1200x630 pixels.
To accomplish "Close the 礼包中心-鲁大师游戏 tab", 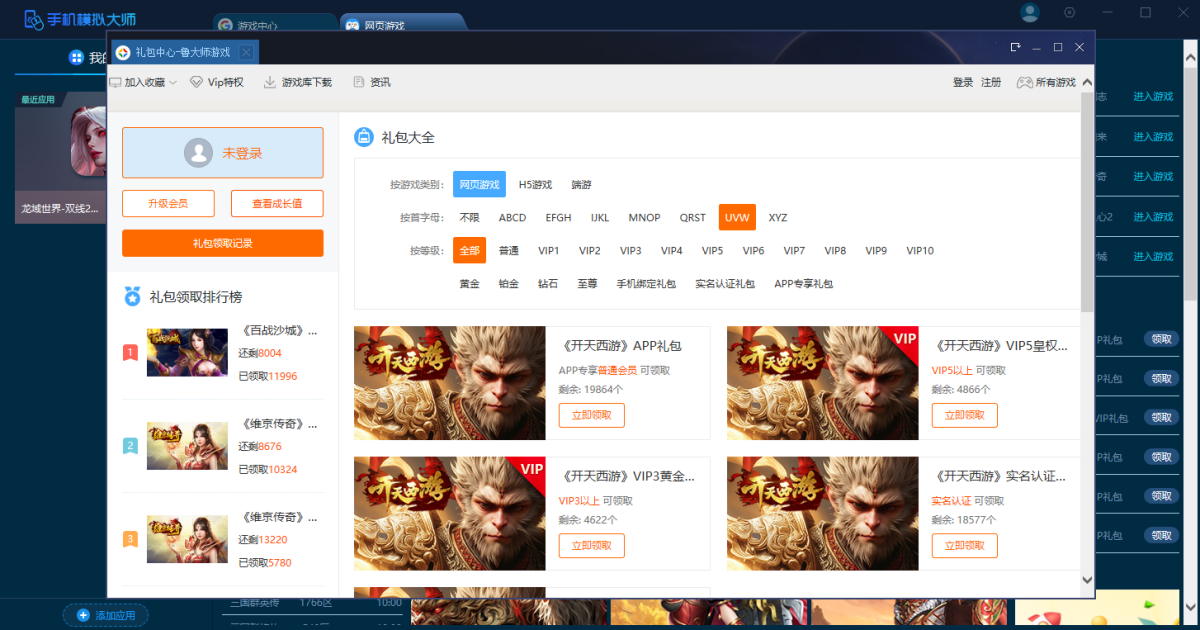I will (x=246, y=52).
